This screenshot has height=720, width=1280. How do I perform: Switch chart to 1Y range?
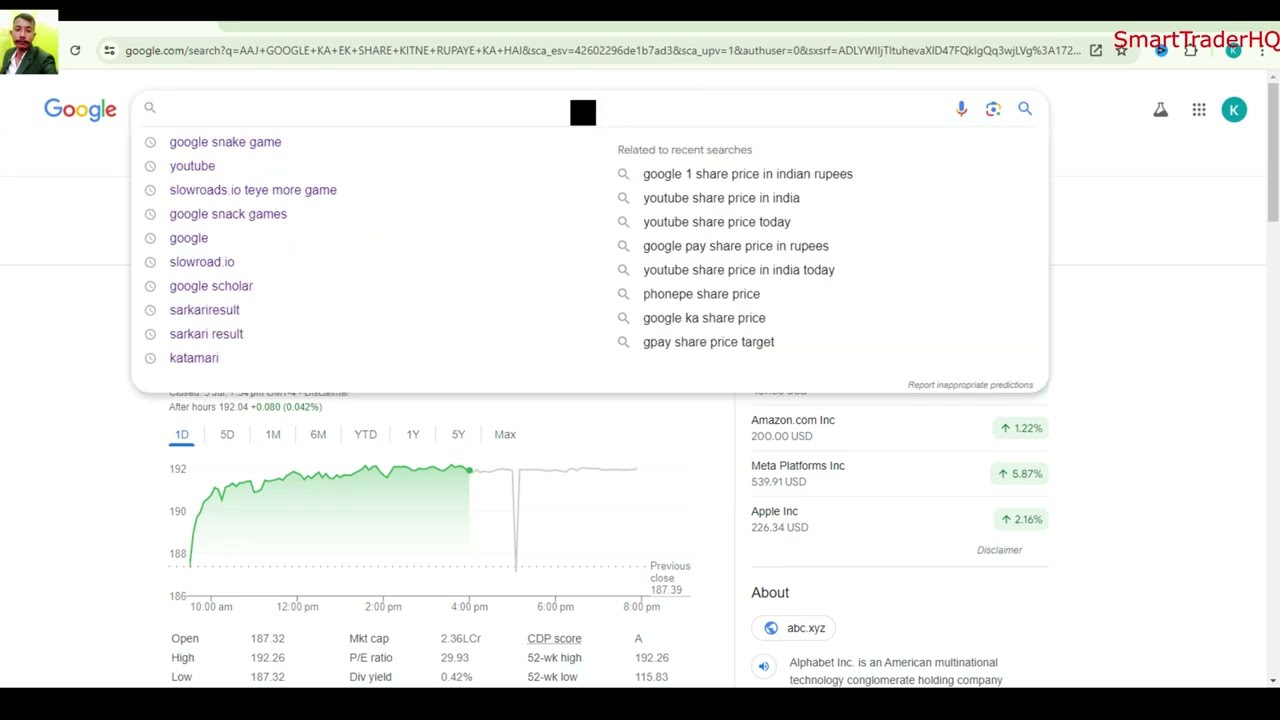click(413, 435)
